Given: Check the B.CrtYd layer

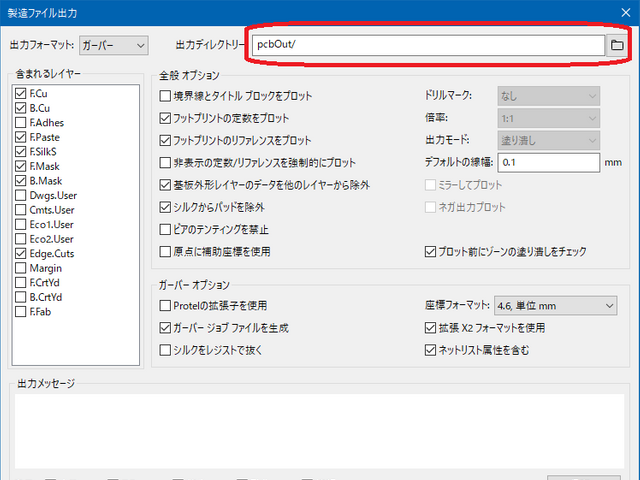Looking at the screenshot, I should point(20,297).
